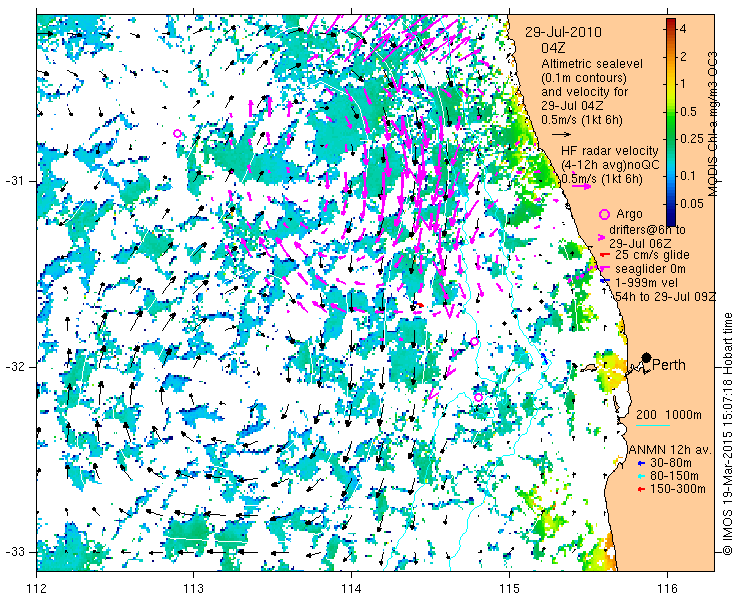The width and height of the screenshot is (740, 600).
Task: Click the black altimetric velocity scale arrow
Action: (562, 134)
